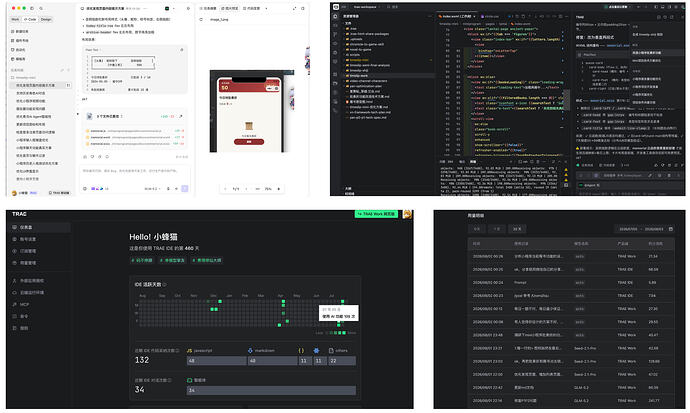
Task: Click the javascript JS icon
Action: pos(190,351)
